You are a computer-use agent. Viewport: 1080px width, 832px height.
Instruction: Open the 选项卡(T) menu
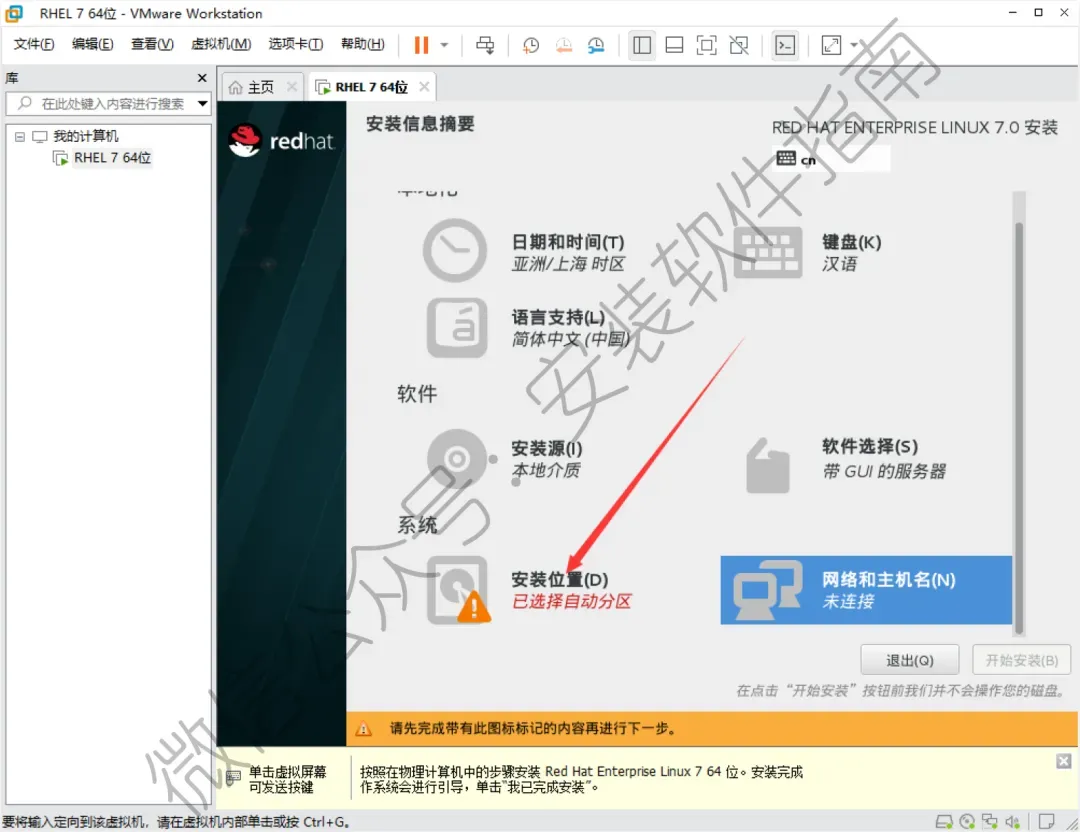click(x=295, y=44)
